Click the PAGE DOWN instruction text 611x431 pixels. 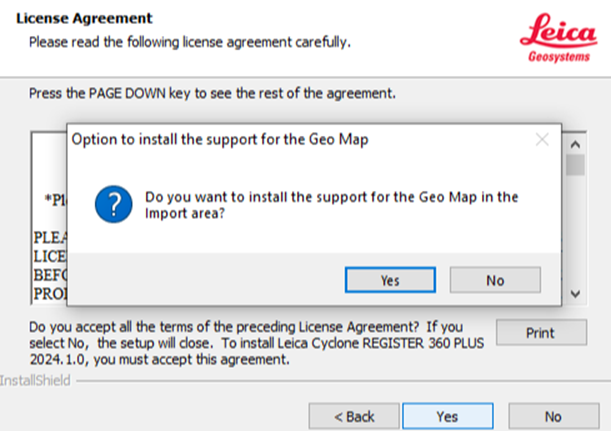coord(213,94)
